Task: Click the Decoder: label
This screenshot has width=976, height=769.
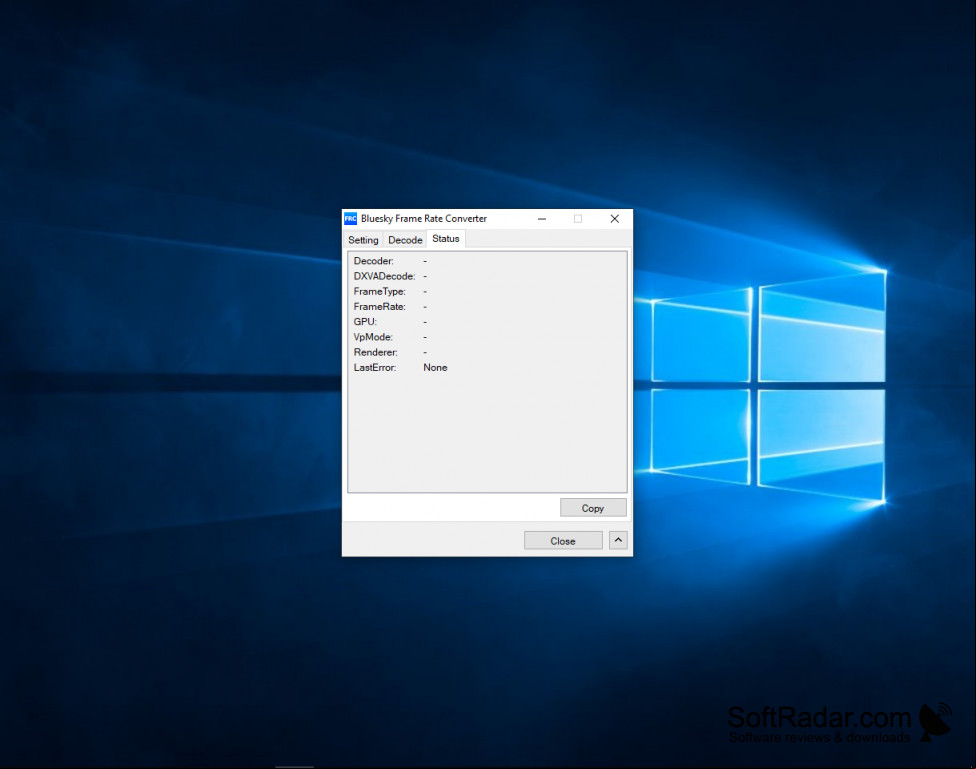Action: click(x=373, y=261)
